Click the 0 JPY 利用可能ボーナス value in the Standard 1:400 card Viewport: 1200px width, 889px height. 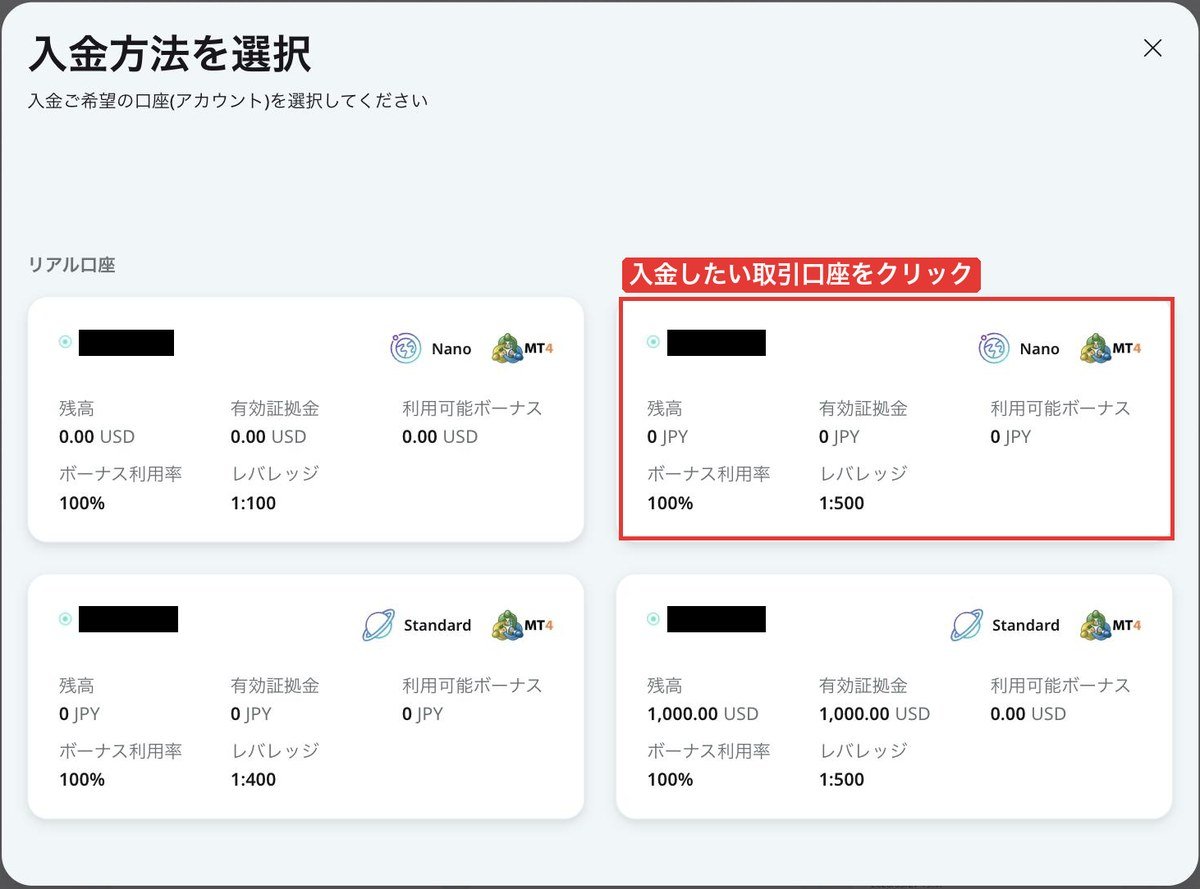(422, 714)
